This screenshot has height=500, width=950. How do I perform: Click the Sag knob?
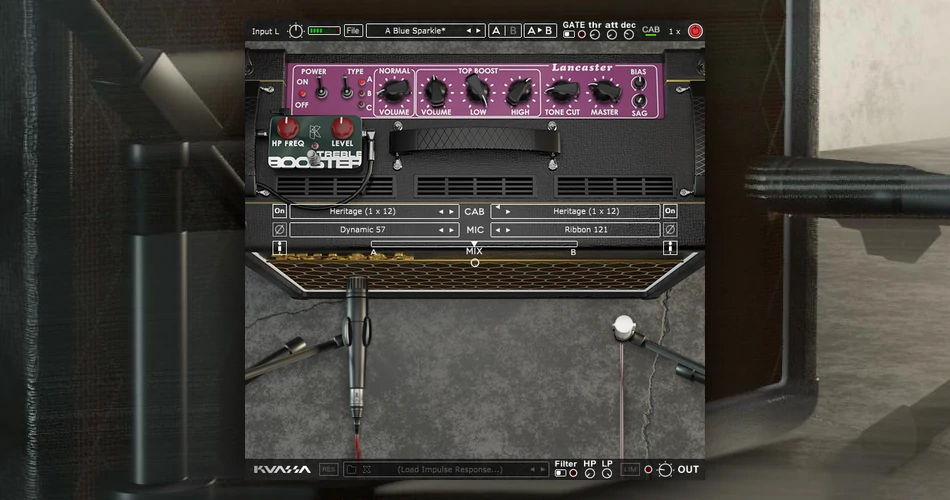tap(639, 101)
